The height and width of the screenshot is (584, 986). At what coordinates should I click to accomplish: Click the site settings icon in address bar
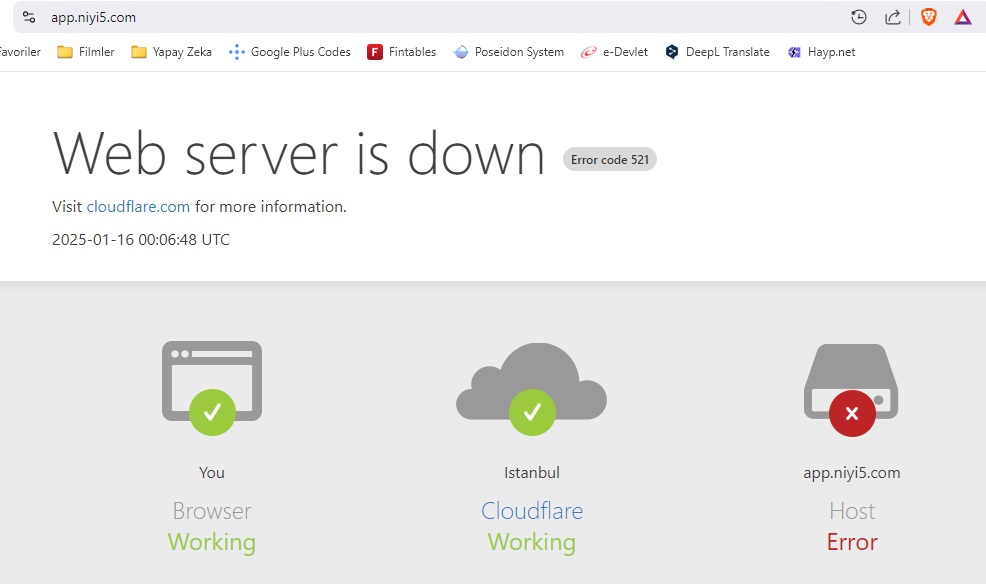29,17
